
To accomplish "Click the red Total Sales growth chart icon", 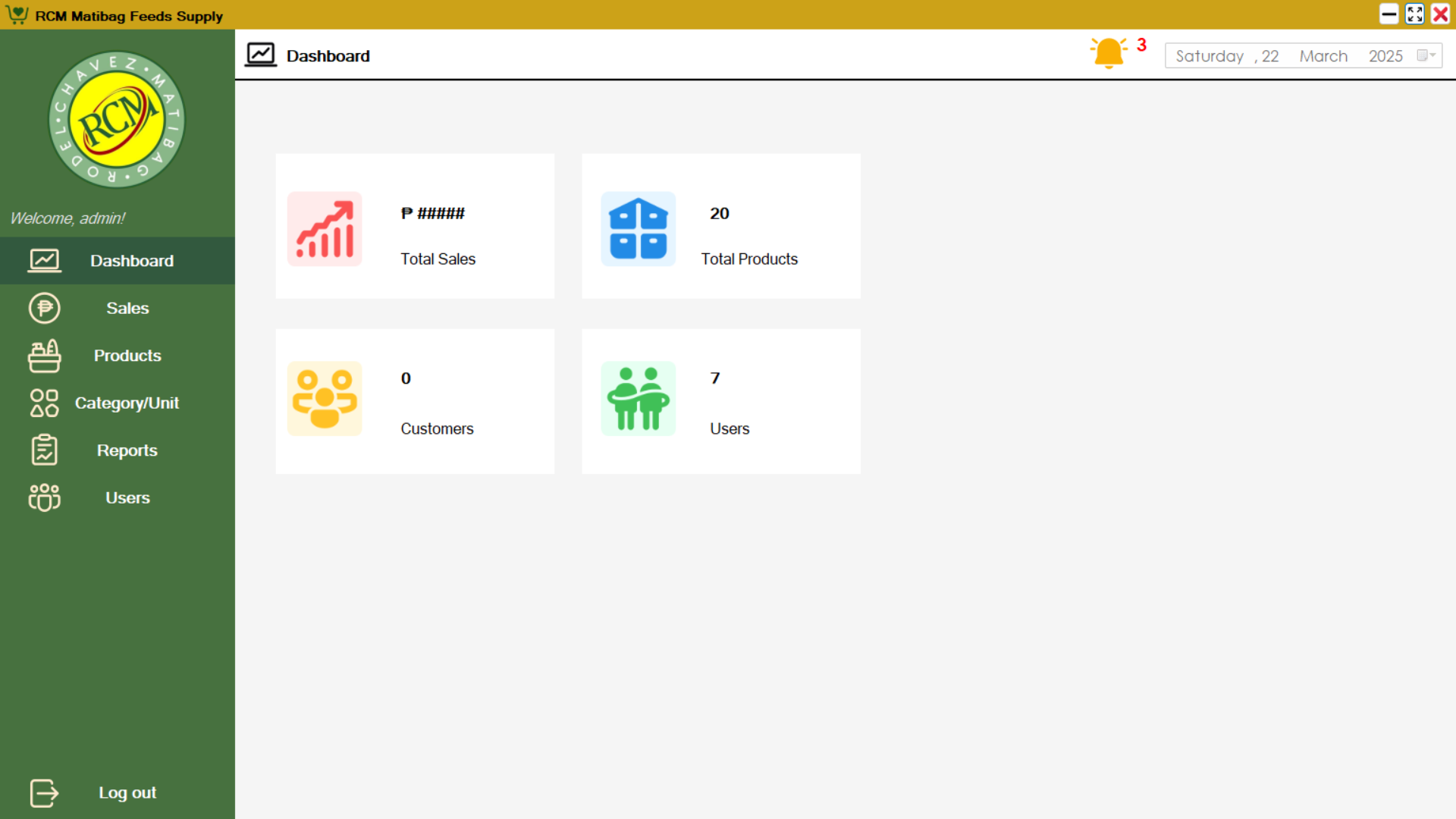I will [x=325, y=229].
